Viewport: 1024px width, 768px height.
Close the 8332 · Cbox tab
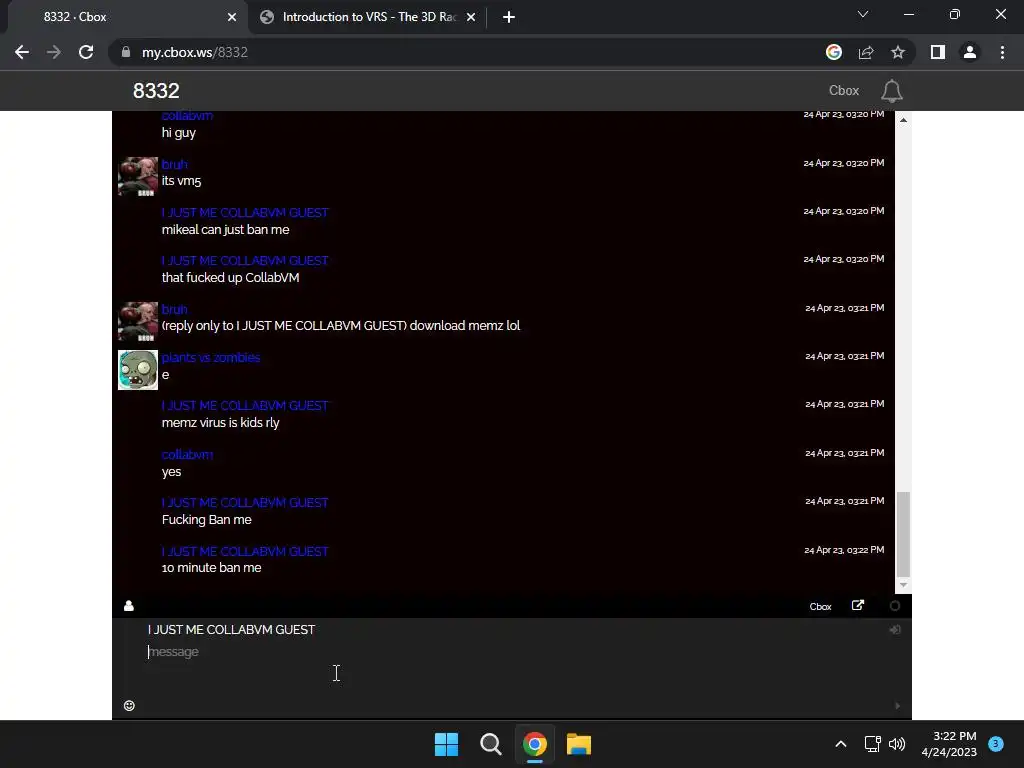tap(232, 17)
